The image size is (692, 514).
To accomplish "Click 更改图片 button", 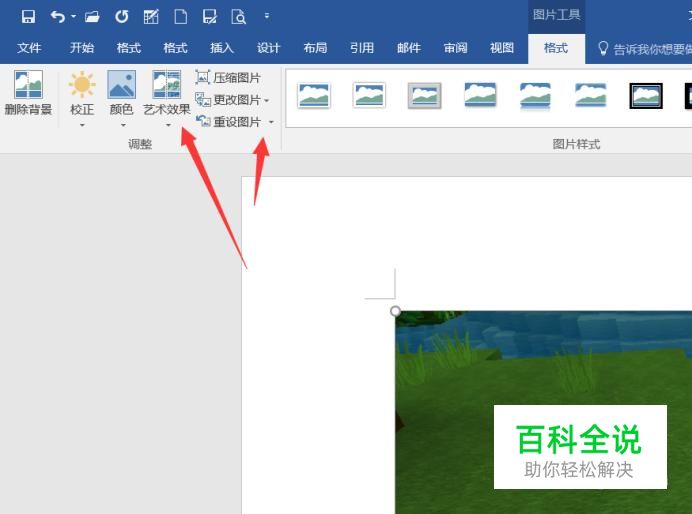I will click(x=228, y=100).
